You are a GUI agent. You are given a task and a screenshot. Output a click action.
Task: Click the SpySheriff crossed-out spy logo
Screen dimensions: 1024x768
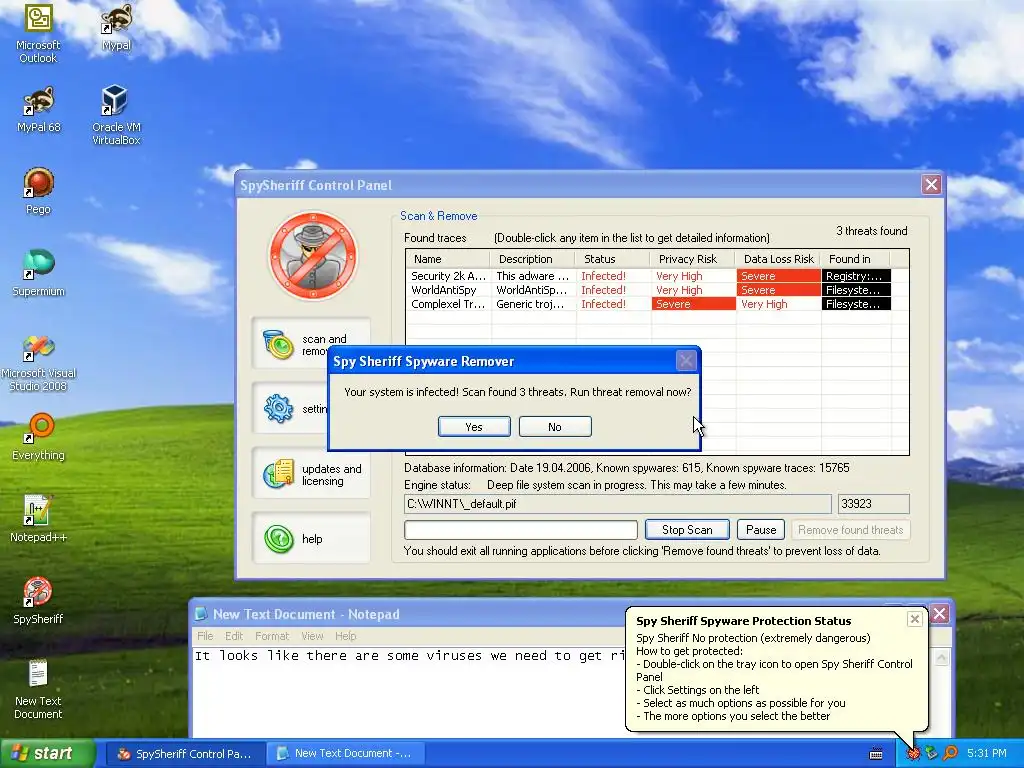pyautogui.click(x=313, y=255)
